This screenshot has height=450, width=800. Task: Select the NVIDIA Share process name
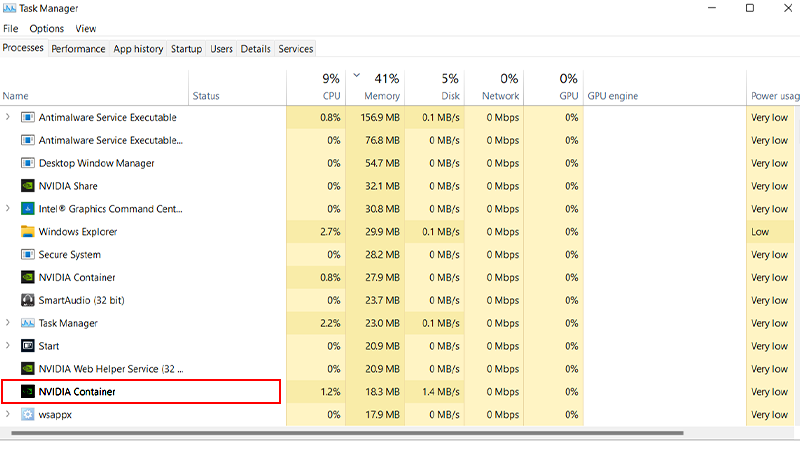[68, 186]
